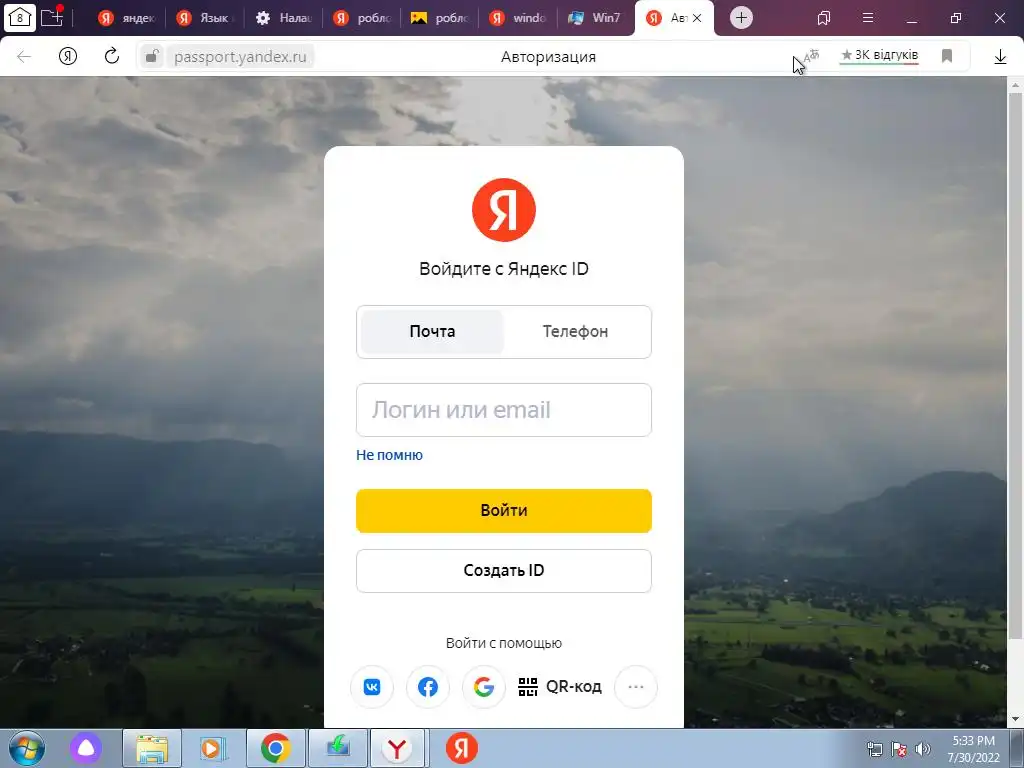Click the yellow Войти button

tap(504, 511)
